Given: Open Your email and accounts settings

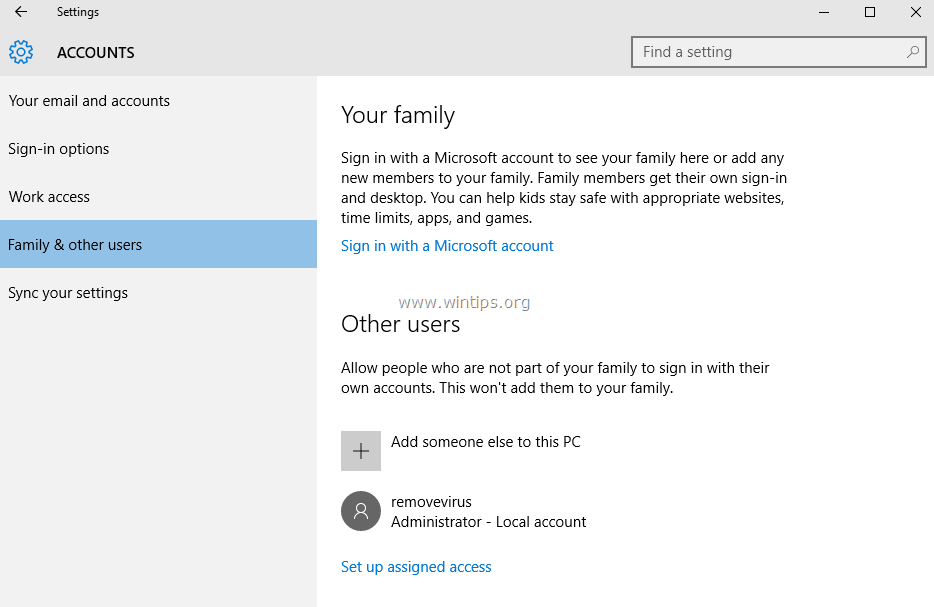Looking at the screenshot, I should [89, 100].
